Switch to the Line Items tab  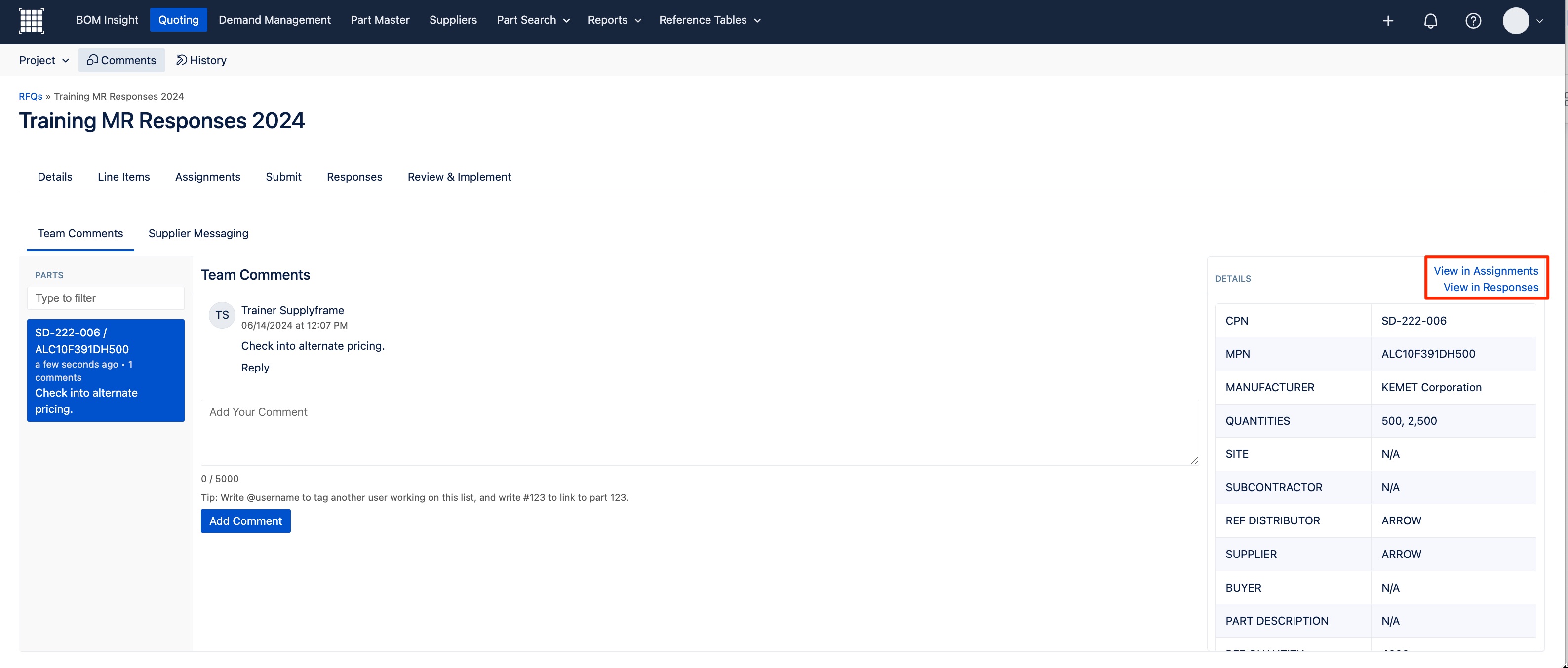123,177
